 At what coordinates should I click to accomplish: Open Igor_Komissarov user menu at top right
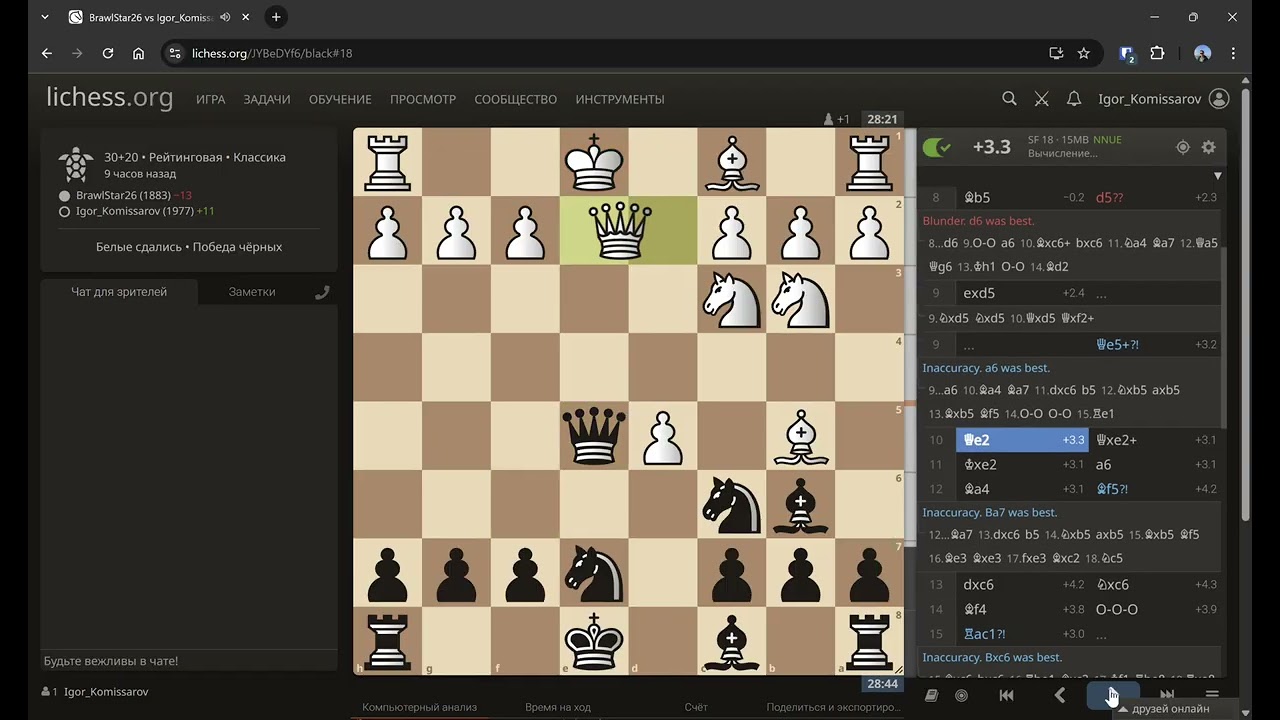click(x=1163, y=99)
